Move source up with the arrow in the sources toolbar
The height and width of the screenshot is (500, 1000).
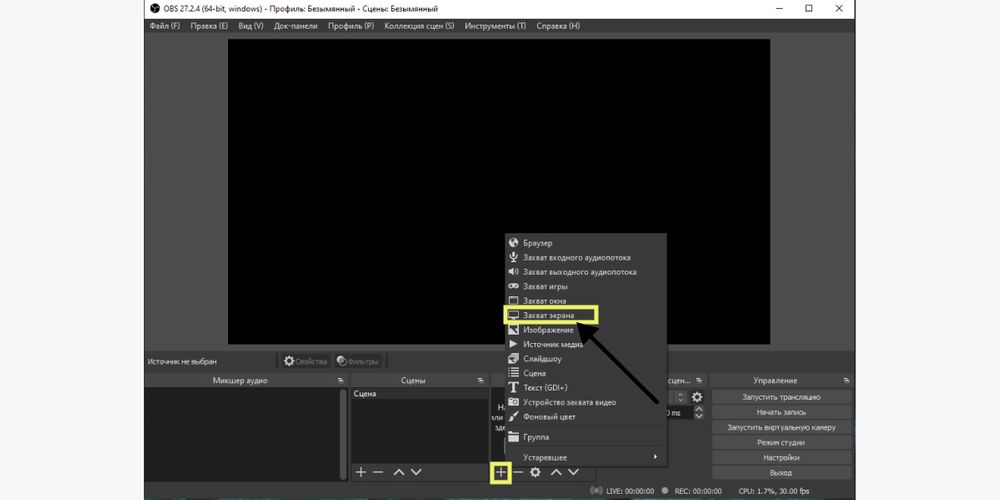point(556,473)
